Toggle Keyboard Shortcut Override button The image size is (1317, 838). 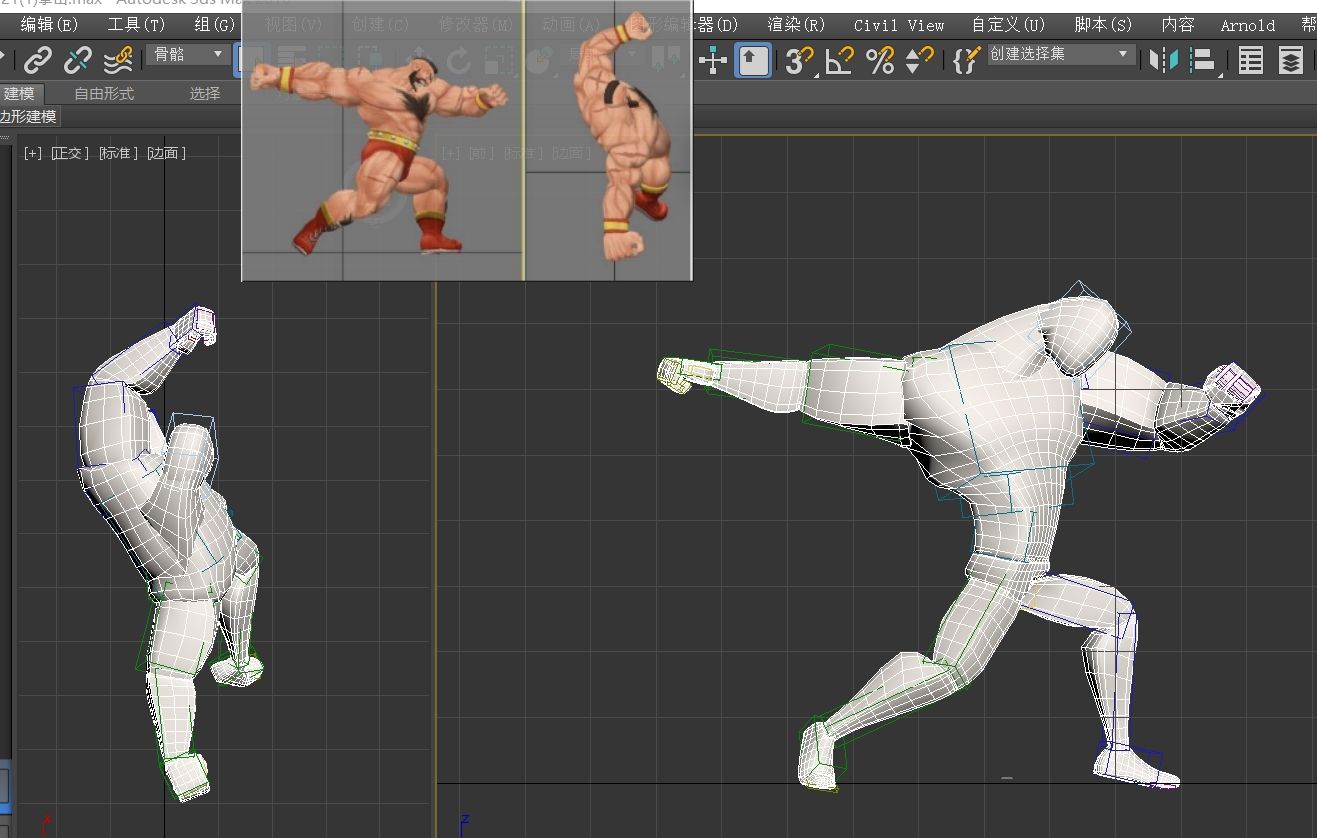point(753,61)
